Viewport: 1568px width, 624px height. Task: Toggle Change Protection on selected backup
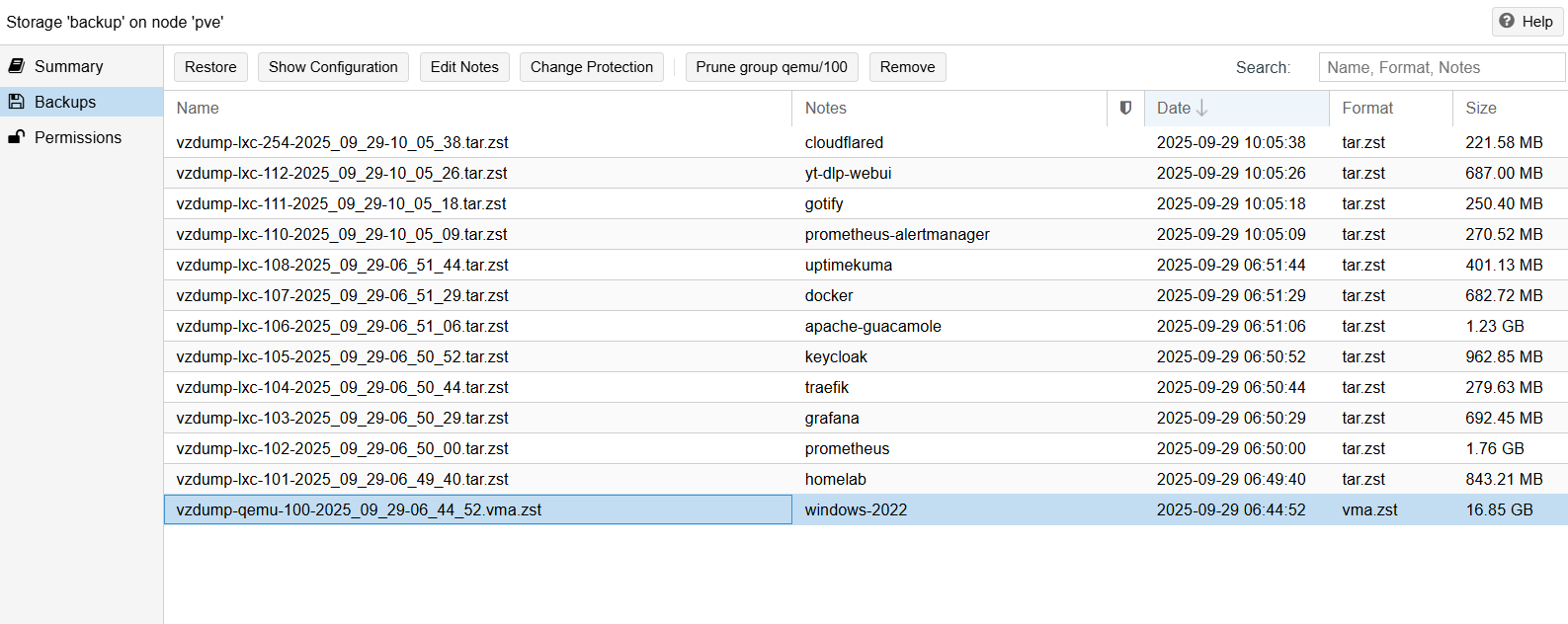click(591, 67)
